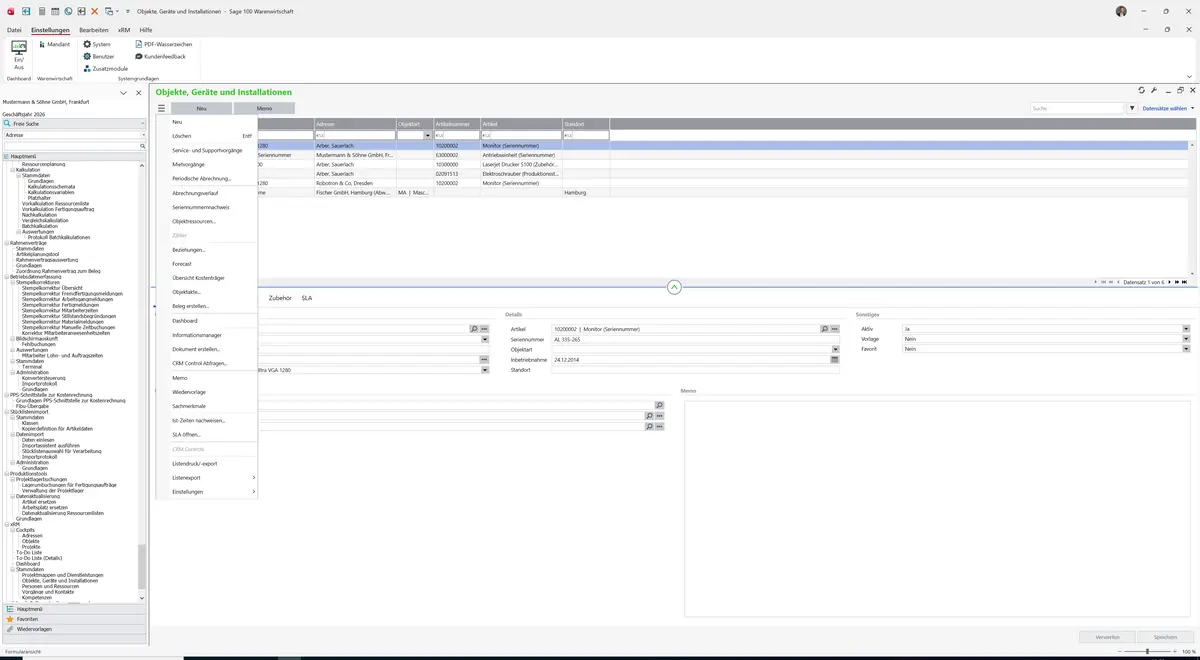Open the xRM ribbon tab
The height and width of the screenshot is (660, 1200).
tap(124, 30)
